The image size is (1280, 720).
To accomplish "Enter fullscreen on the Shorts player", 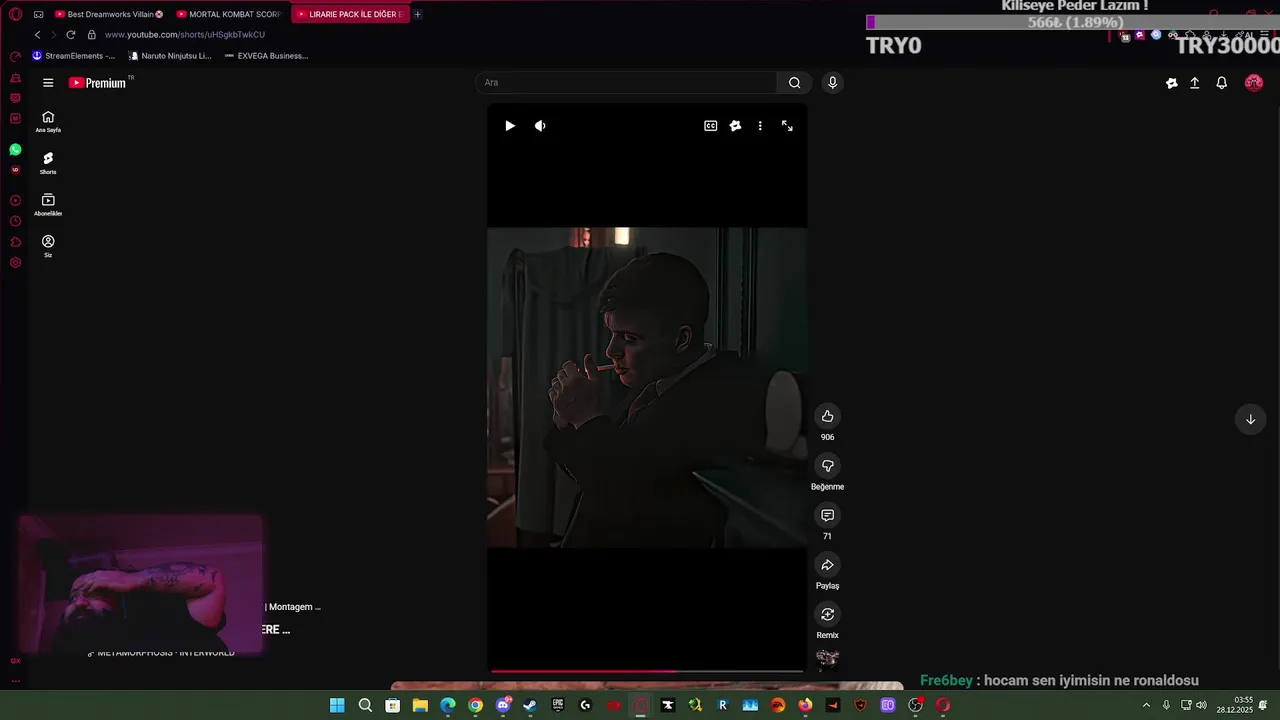I will pyautogui.click(x=787, y=126).
